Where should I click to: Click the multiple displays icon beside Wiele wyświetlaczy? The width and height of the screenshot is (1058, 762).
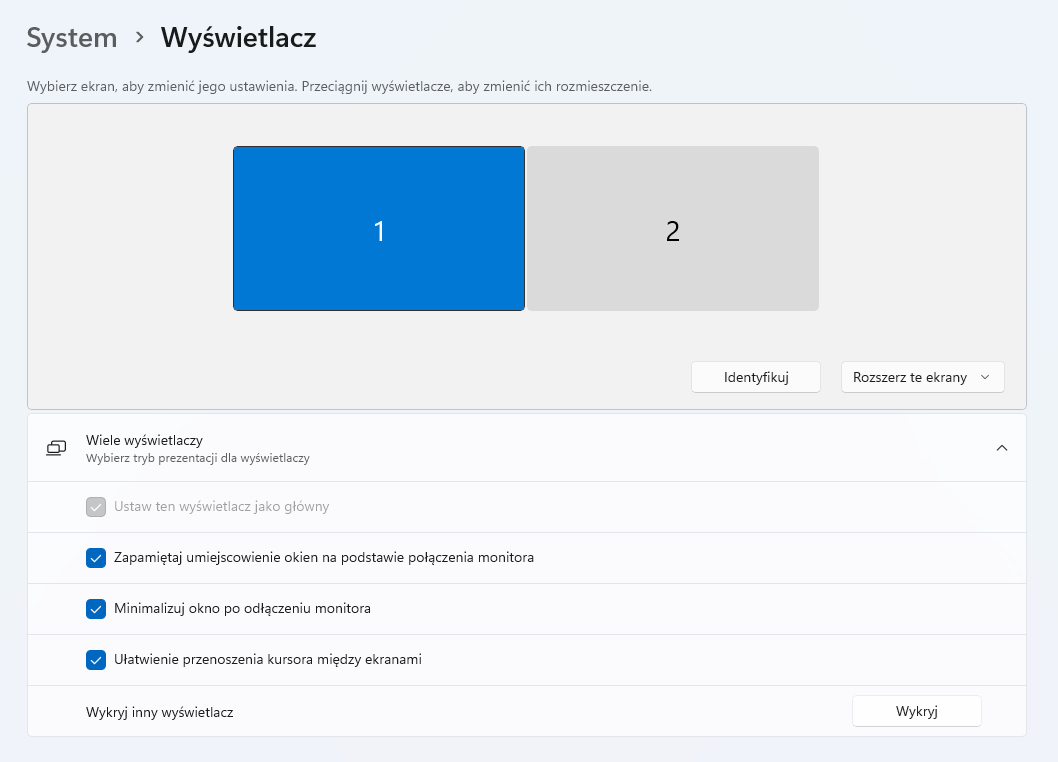click(x=56, y=448)
